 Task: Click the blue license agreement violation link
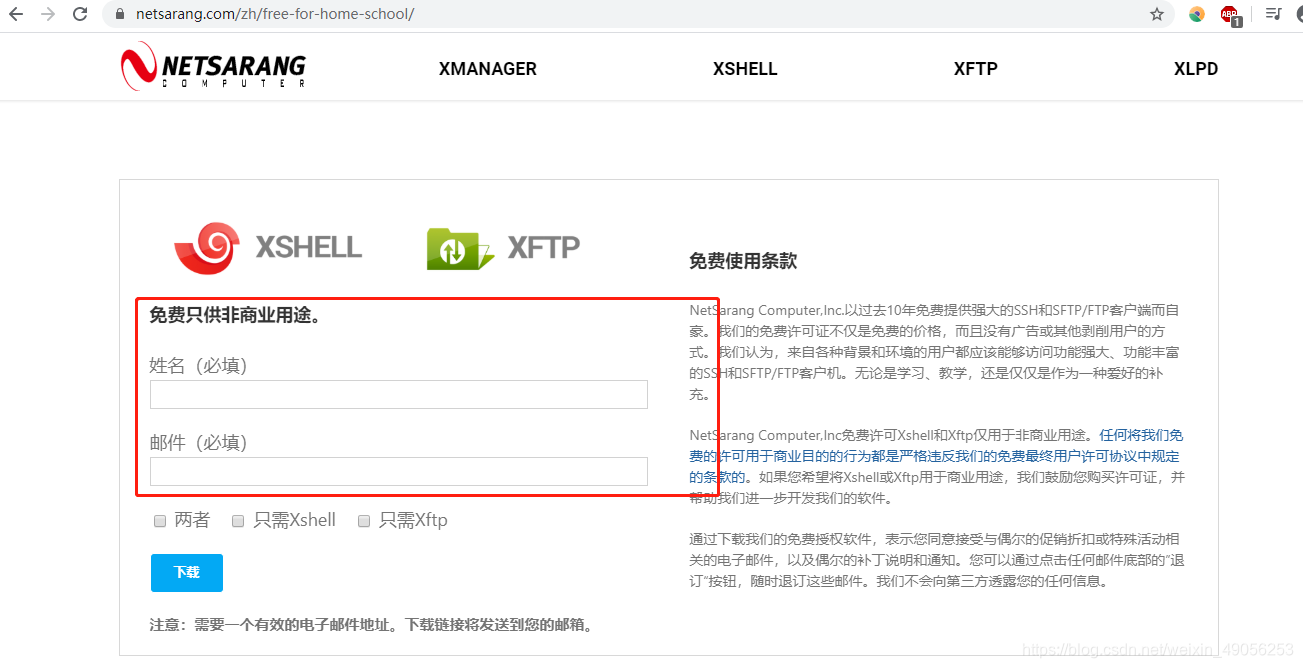click(936, 456)
